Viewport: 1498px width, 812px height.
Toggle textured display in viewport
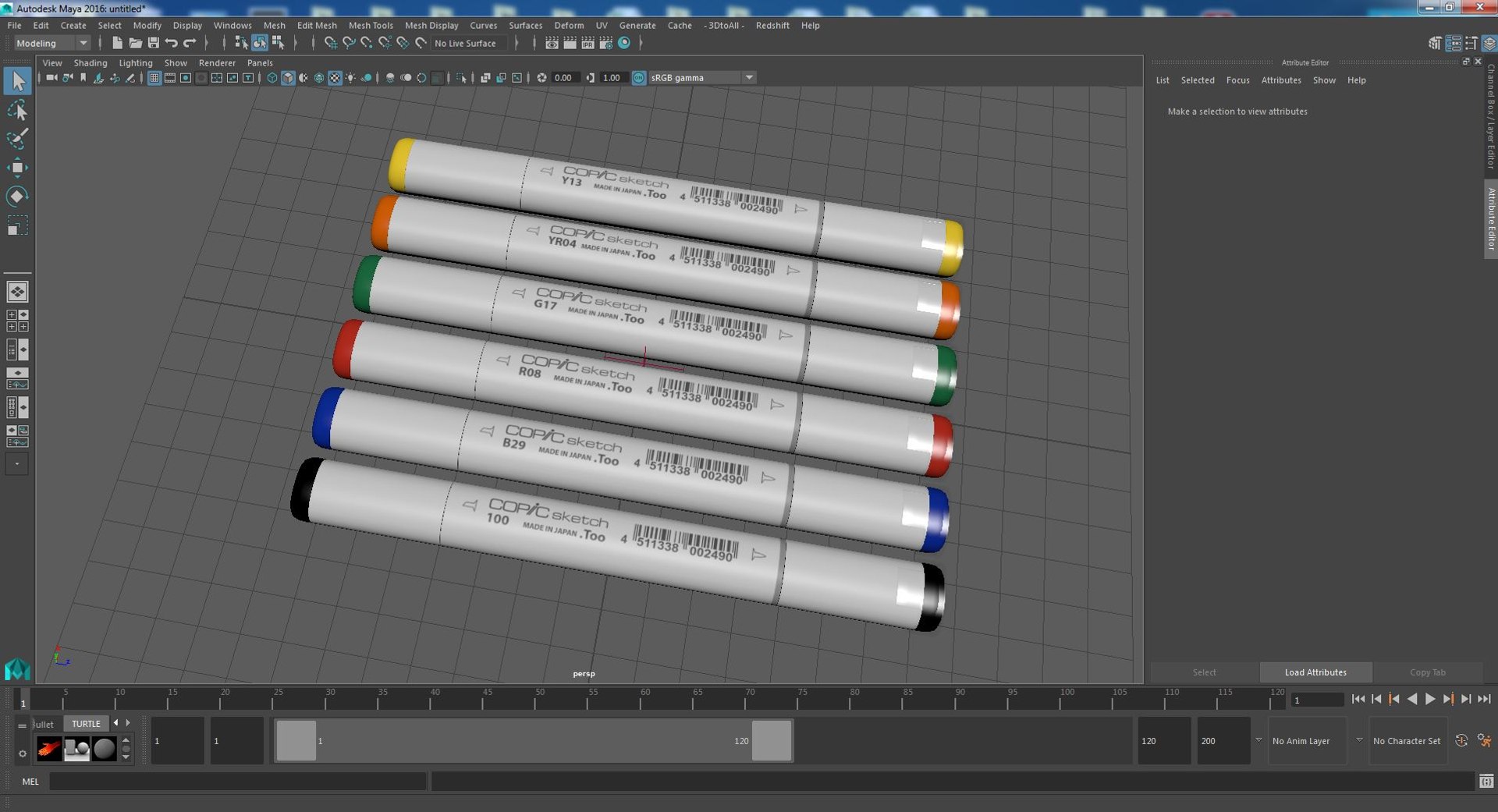click(x=335, y=78)
